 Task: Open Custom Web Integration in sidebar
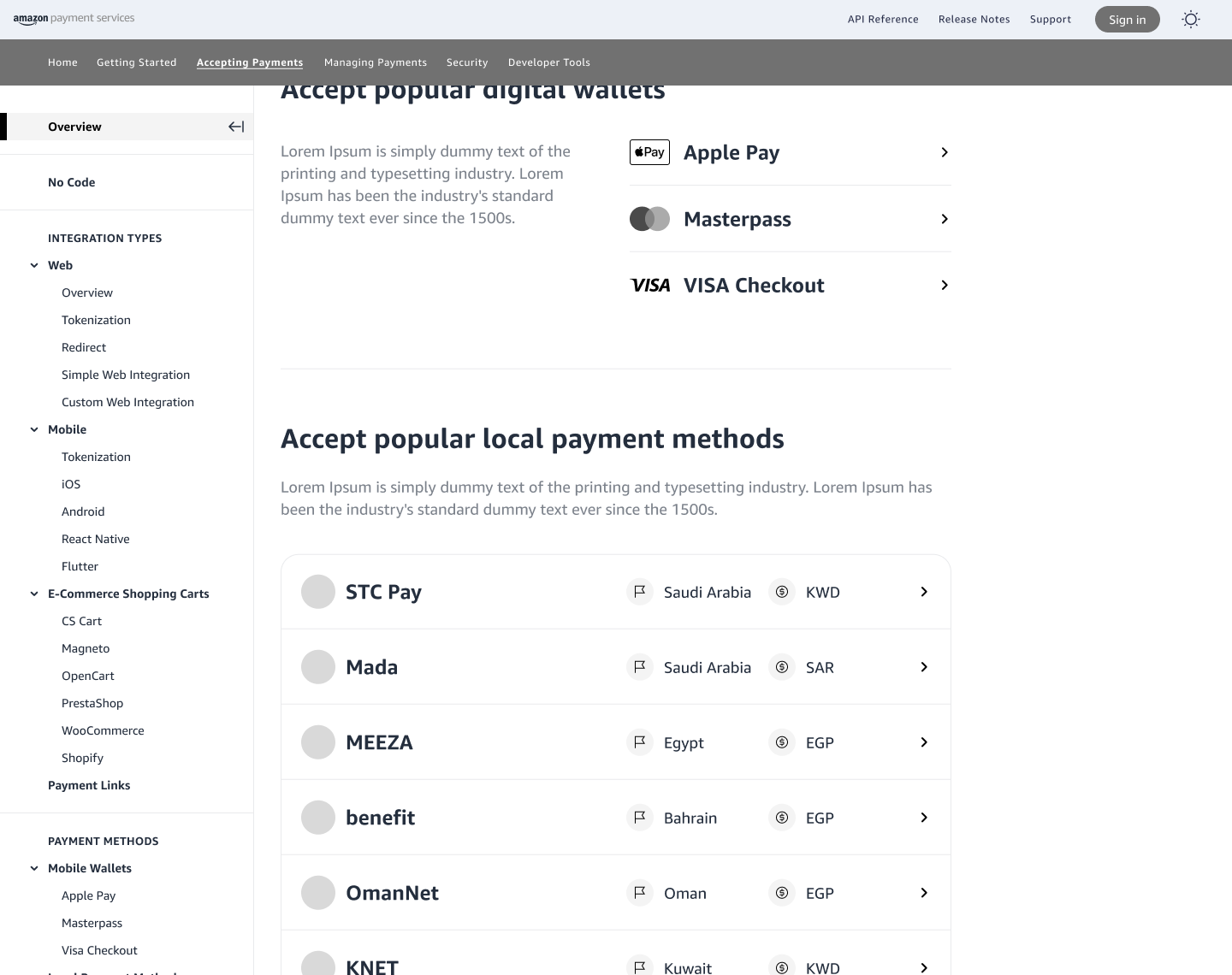pyautogui.click(x=128, y=402)
